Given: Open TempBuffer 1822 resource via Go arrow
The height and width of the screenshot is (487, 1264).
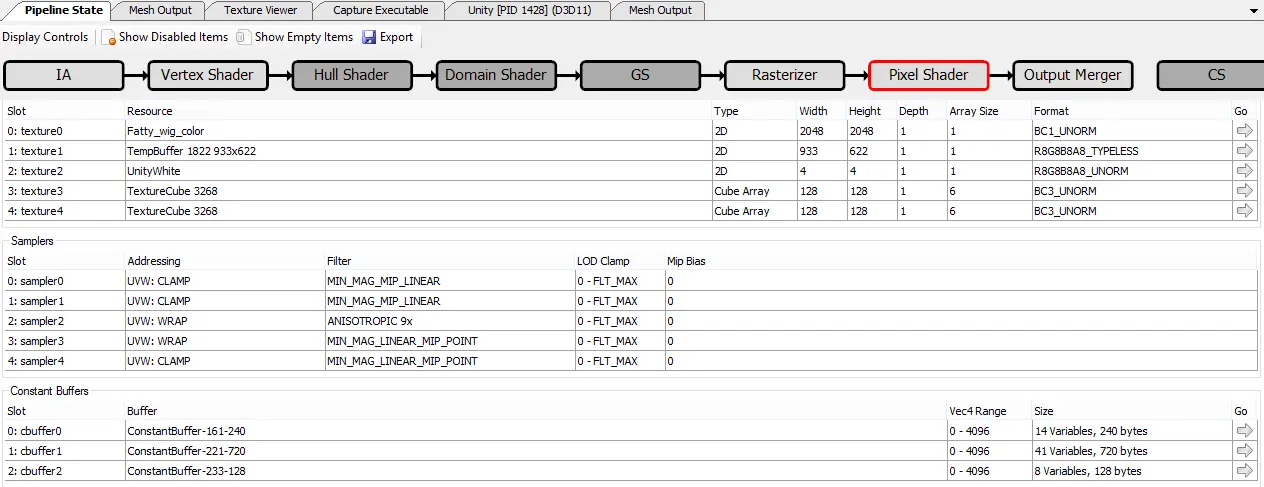Looking at the screenshot, I should coord(1244,151).
